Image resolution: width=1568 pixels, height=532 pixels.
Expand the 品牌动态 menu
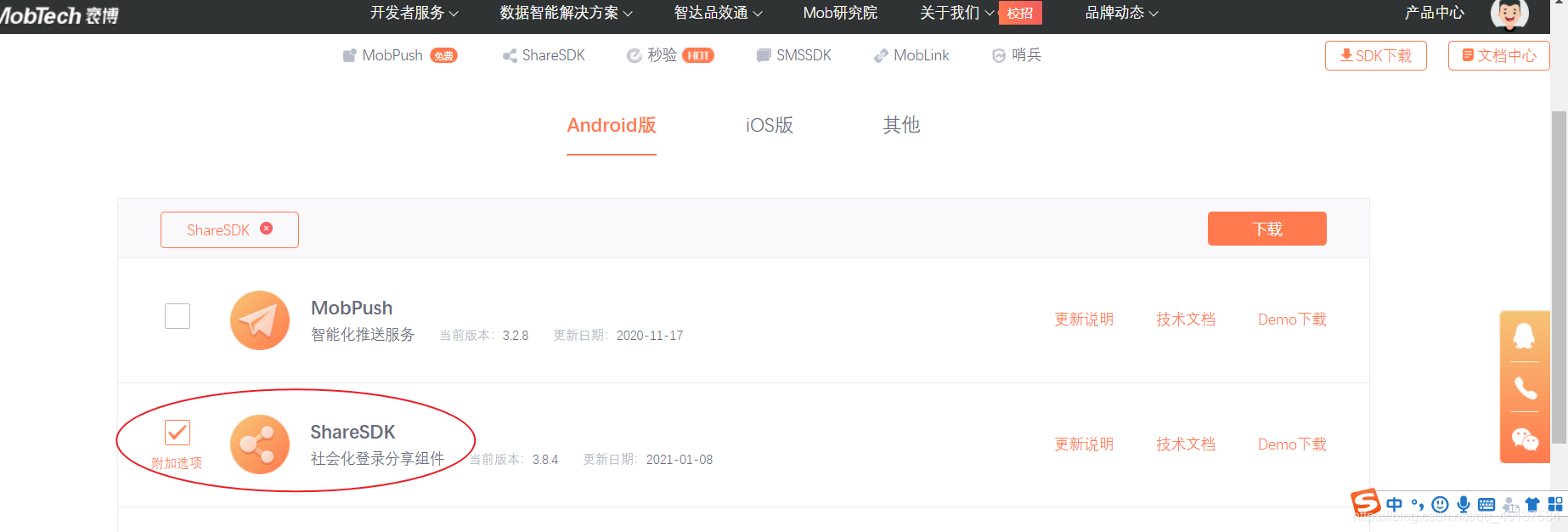click(1122, 13)
